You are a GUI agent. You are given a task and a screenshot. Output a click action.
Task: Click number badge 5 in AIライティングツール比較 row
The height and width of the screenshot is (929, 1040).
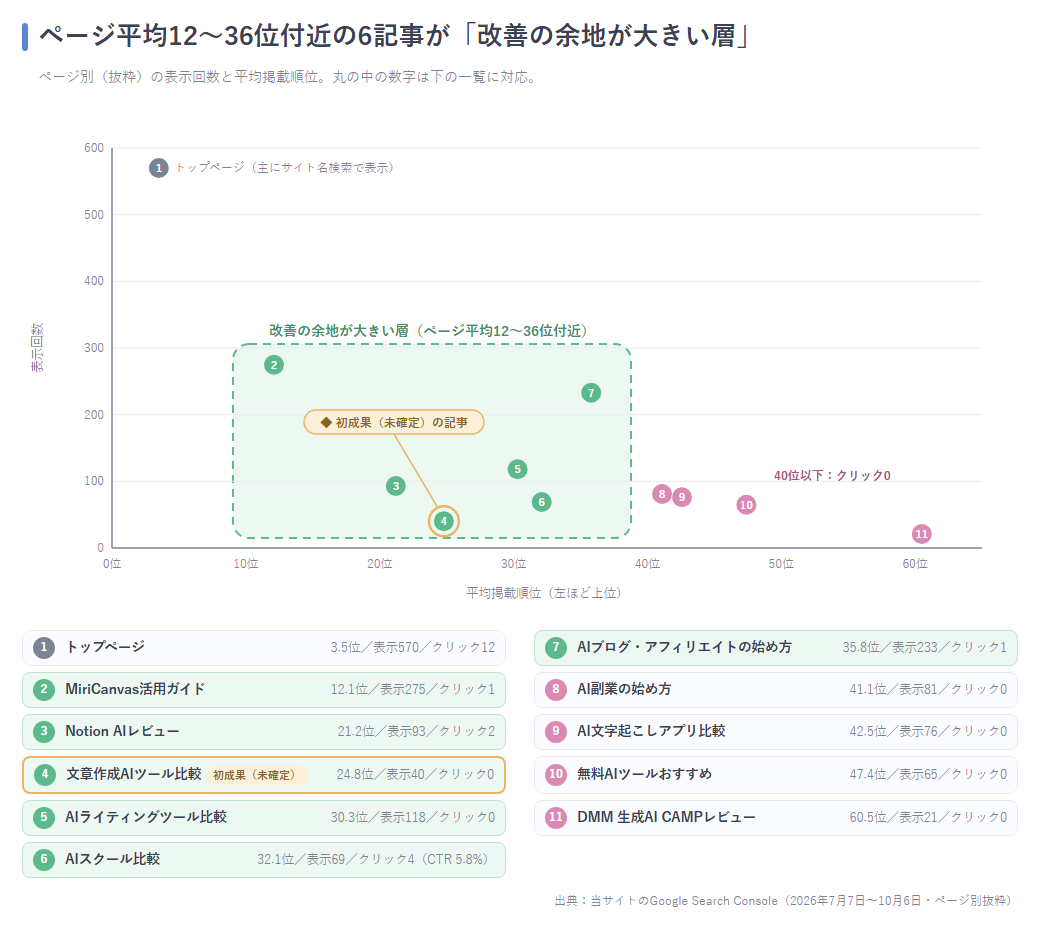click(x=44, y=817)
